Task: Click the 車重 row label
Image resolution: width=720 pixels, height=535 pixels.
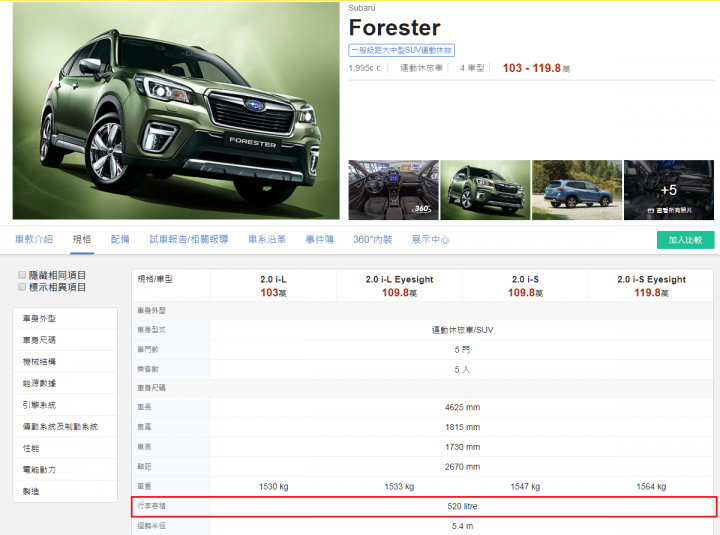Action: (144, 486)
